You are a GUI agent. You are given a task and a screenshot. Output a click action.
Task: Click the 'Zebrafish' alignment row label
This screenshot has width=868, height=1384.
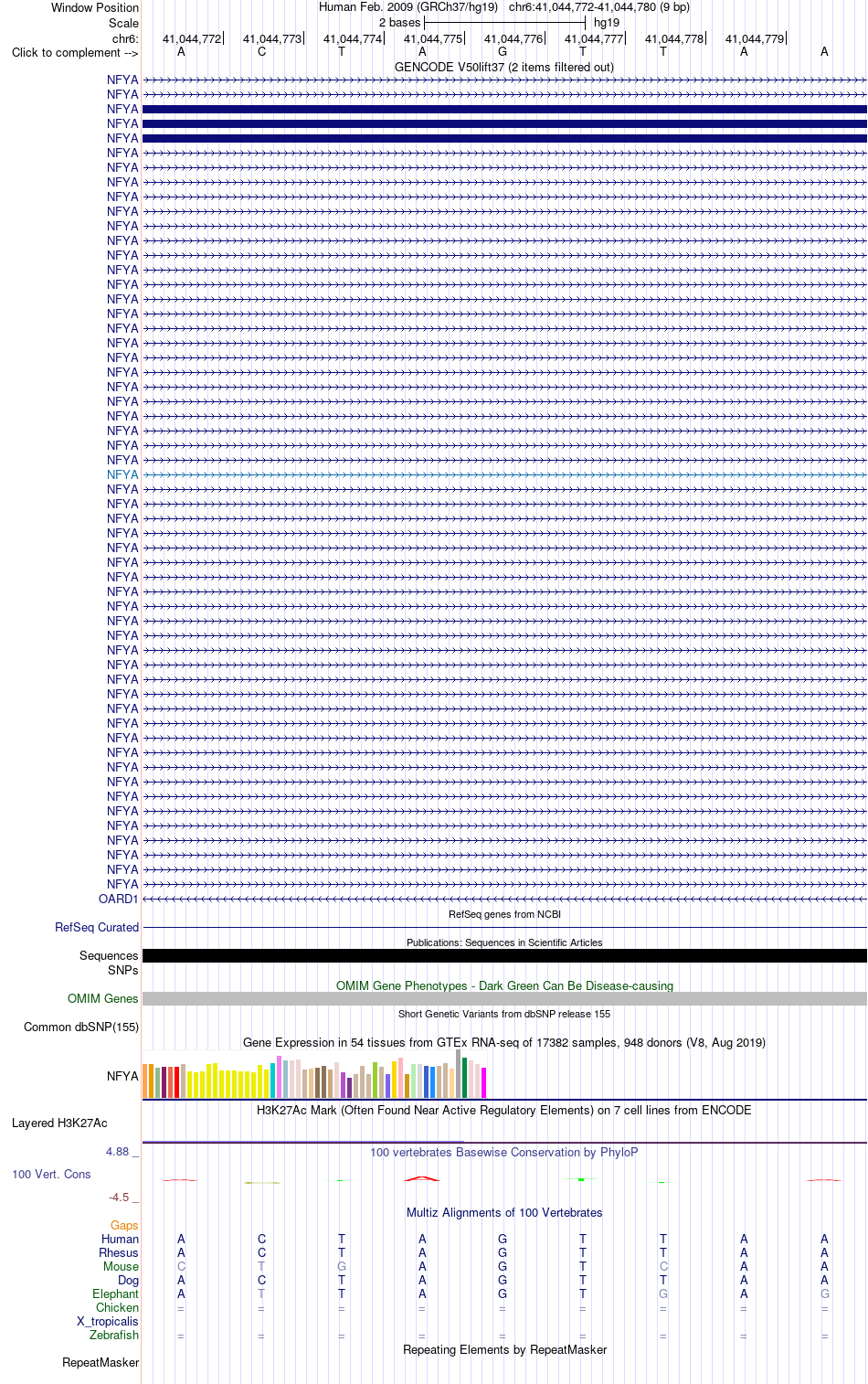(114, 1335)
